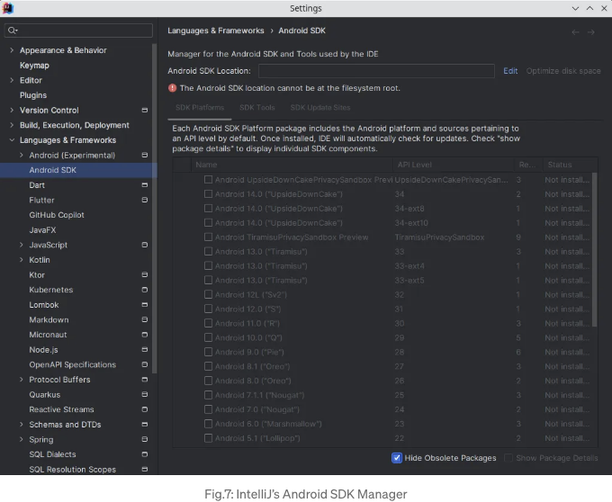Sort table by API Level column header
Viewport: 612px width, 502px height.
pyautogui.click(x=454, y=165)
